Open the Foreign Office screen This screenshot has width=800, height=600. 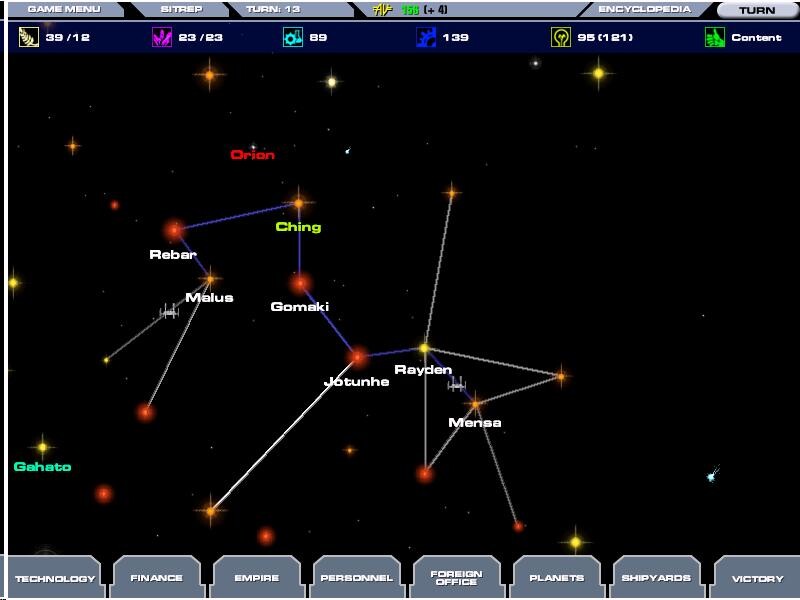[x=456, y=578]
